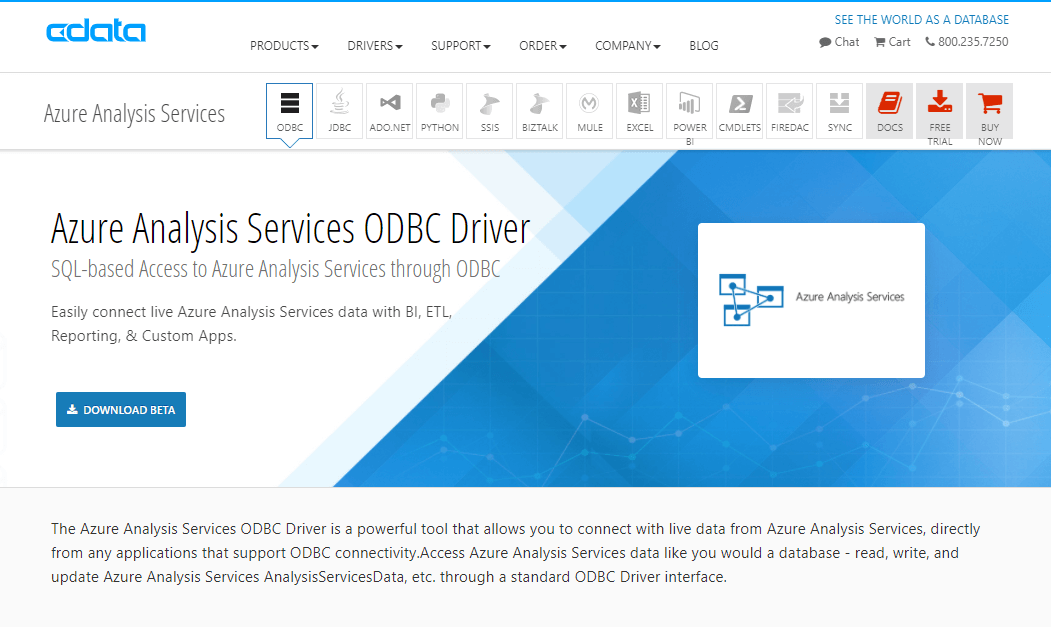Click the Azure Analysis Services product card
Image resolution: width=1051 pixels, height=627 pixels.
coord(811,300)
